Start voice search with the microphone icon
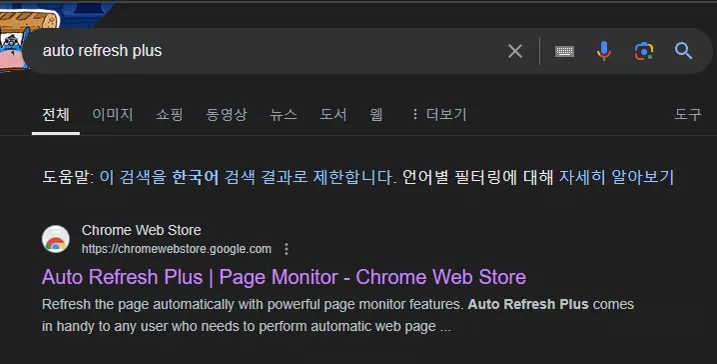 [604, 51]
